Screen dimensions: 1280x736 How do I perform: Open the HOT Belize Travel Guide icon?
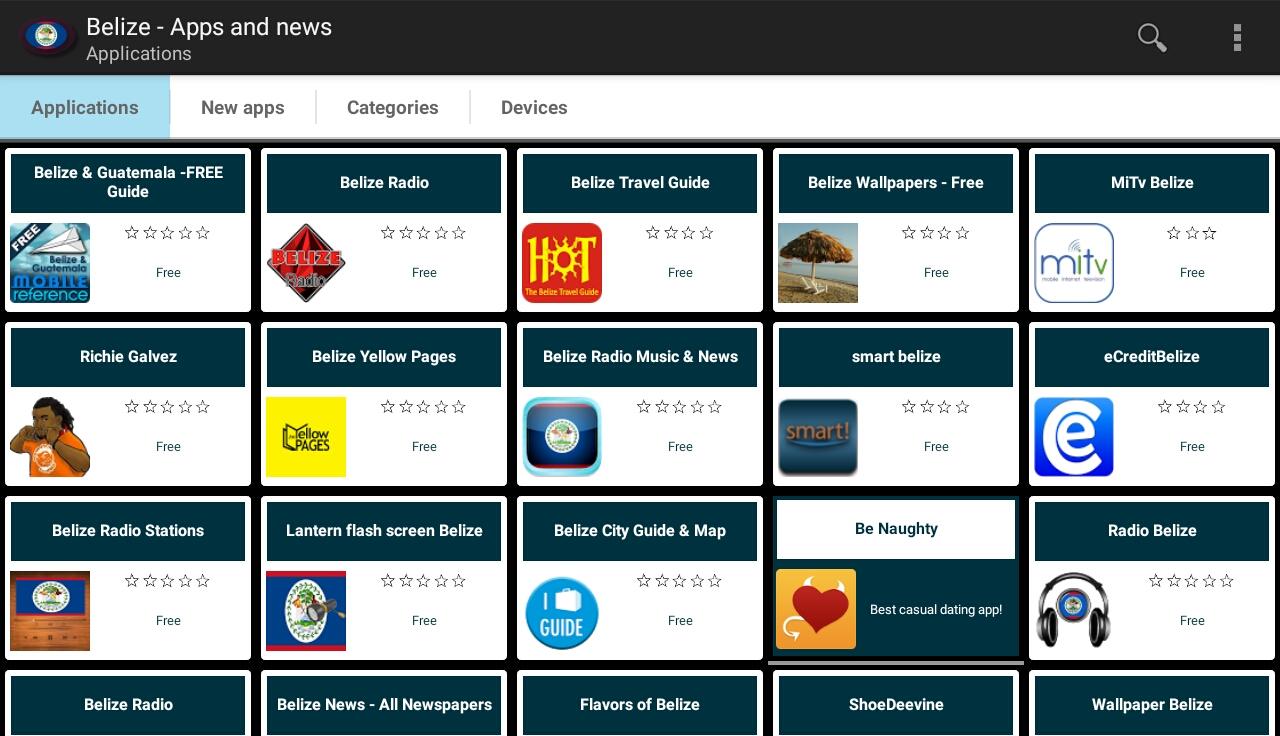pyautogui.click(x=562, y=263)
